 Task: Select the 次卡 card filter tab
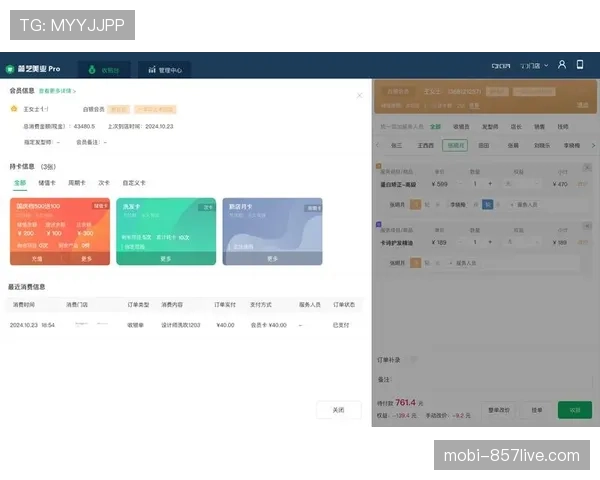pyautogui.click(x=104, y=183)
